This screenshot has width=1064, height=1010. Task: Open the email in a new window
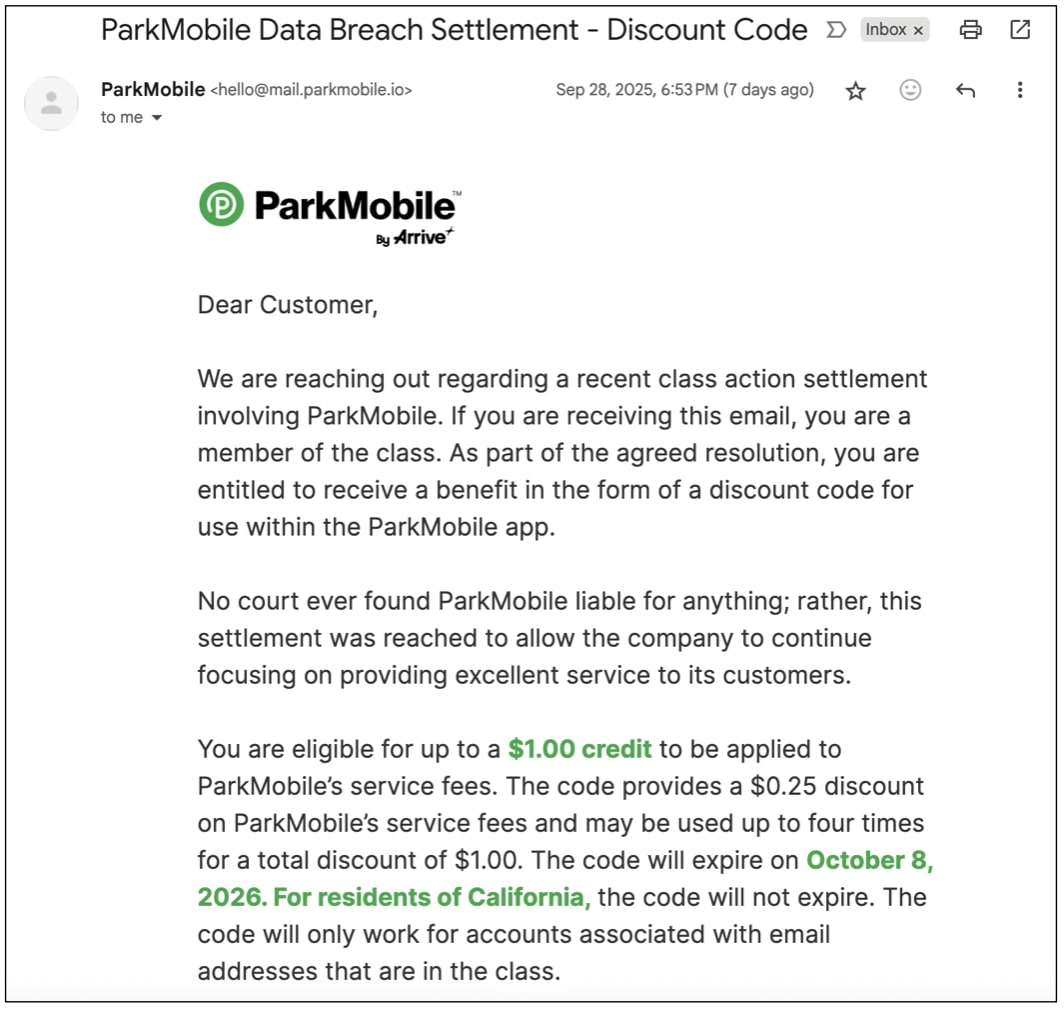tap(1019, 30)
